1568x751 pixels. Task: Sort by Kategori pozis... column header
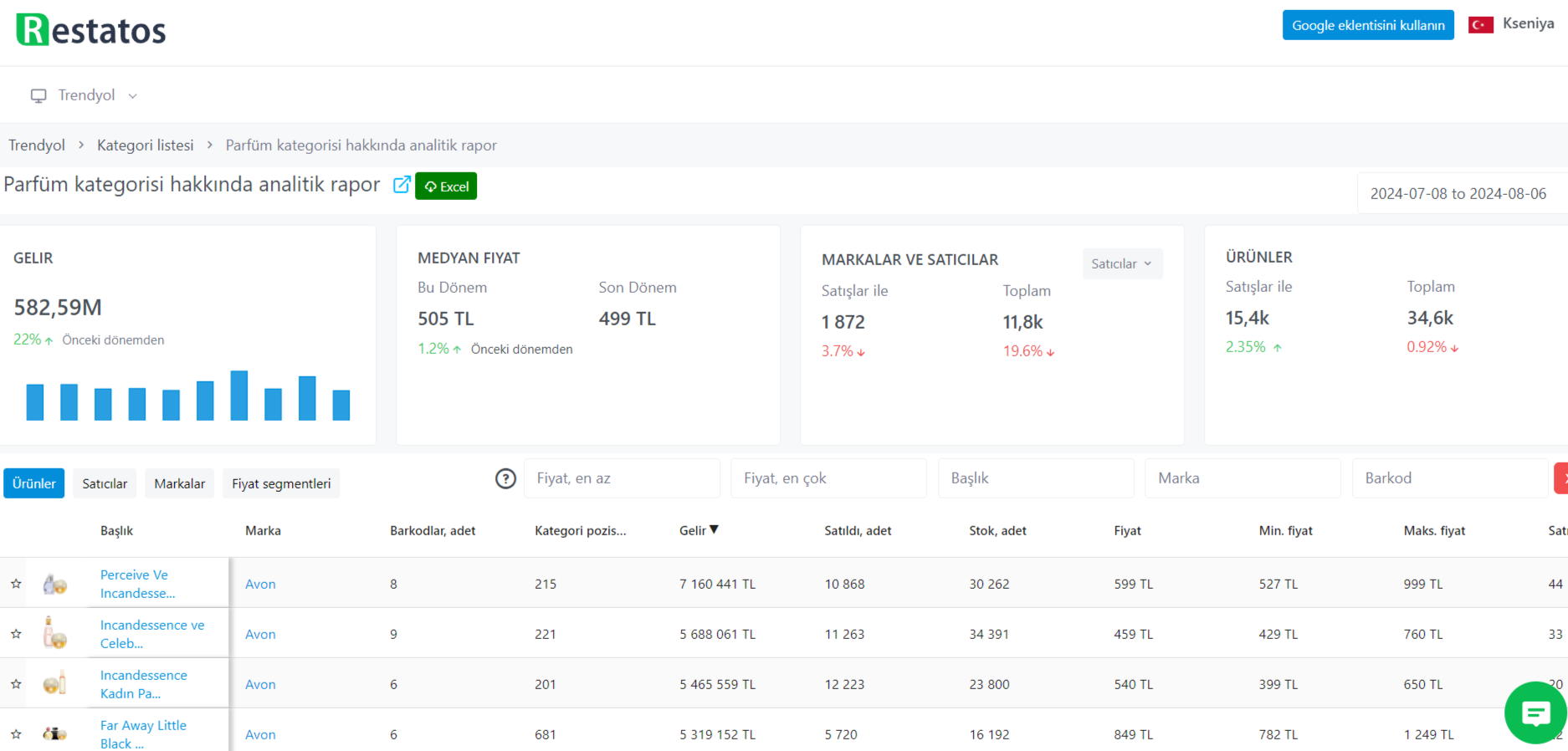(x=581, y=530)
